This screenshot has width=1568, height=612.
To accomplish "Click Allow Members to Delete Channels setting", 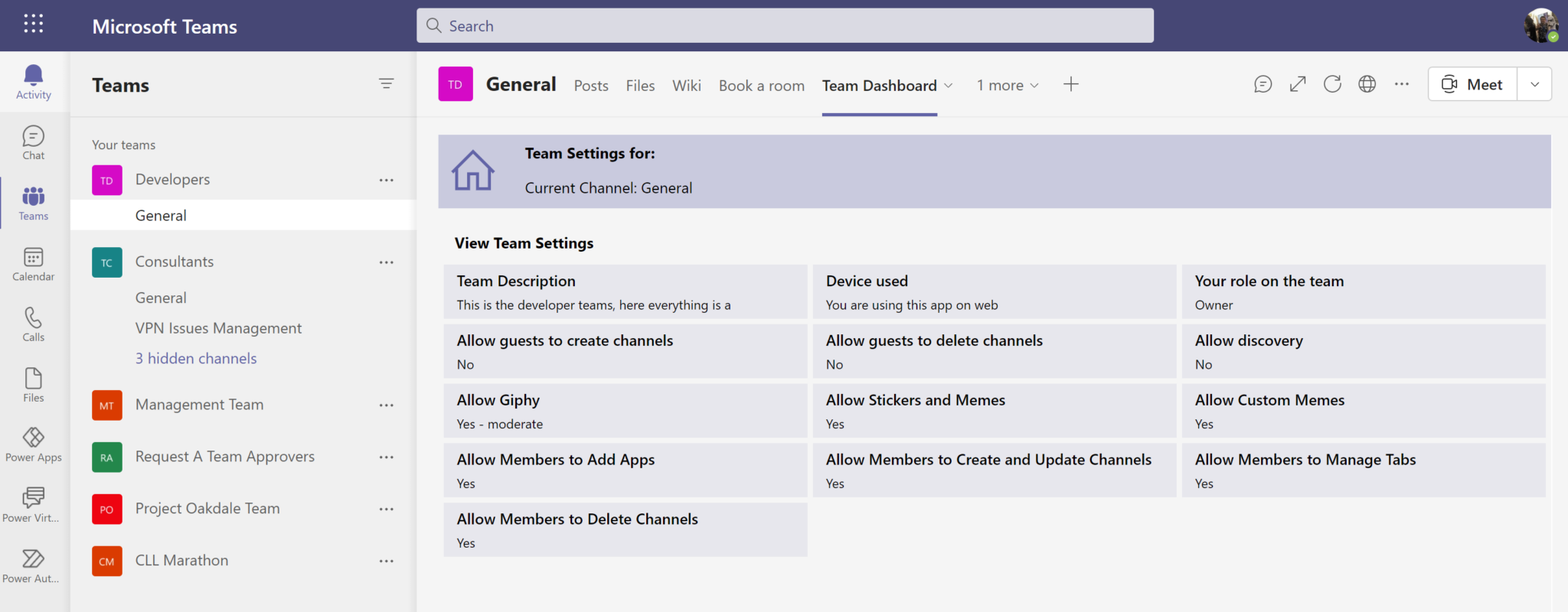I will click(x=626, y=529).
